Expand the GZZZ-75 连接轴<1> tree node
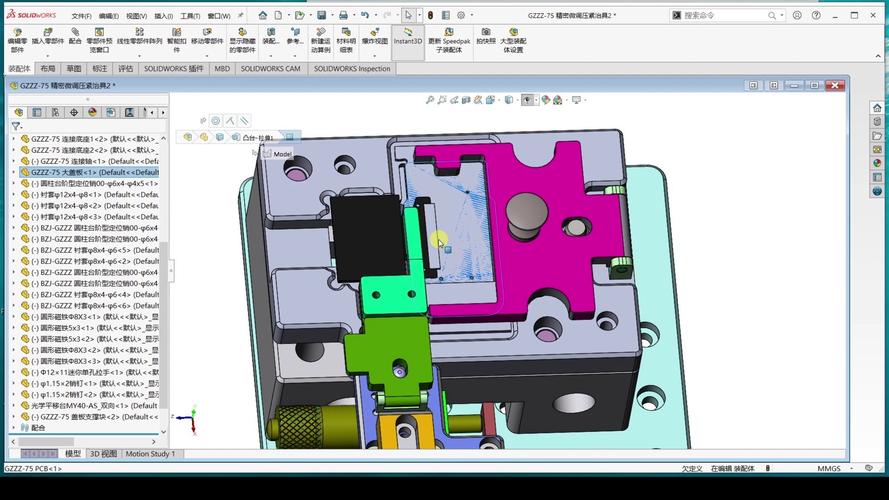The height and width of the screenshot is (500, 889). pos(14,161)
